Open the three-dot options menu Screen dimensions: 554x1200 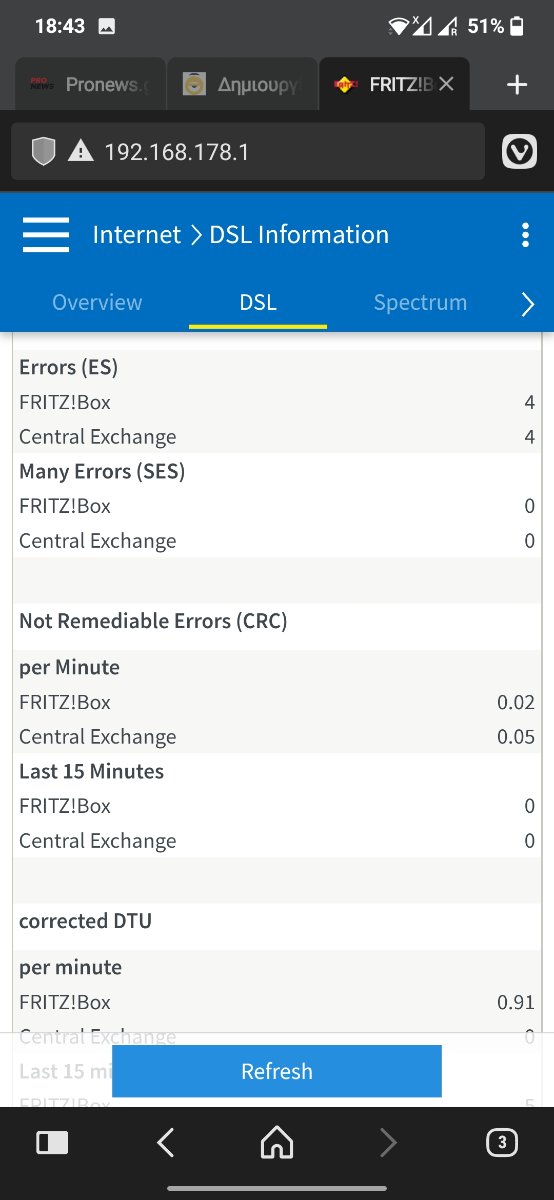coord(525,235)
